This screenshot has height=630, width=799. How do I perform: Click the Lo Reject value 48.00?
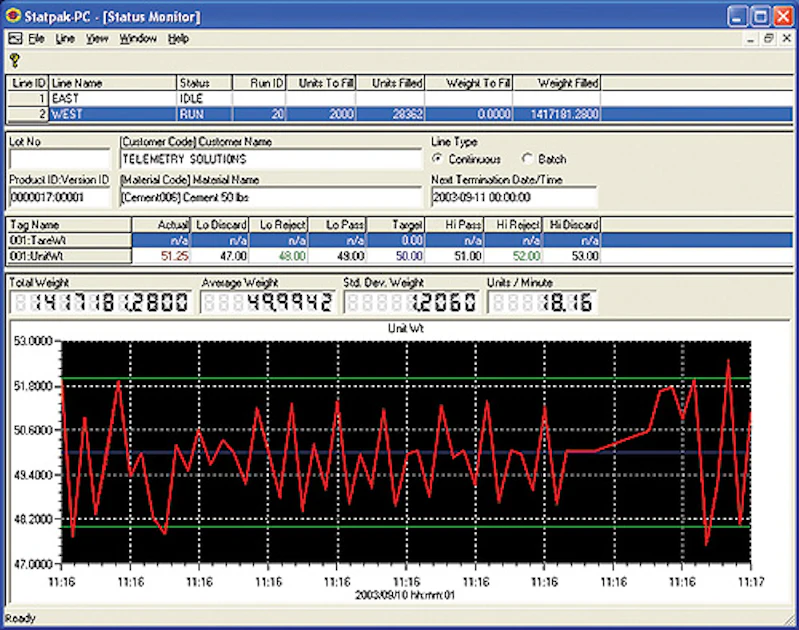tap(292, 255)
